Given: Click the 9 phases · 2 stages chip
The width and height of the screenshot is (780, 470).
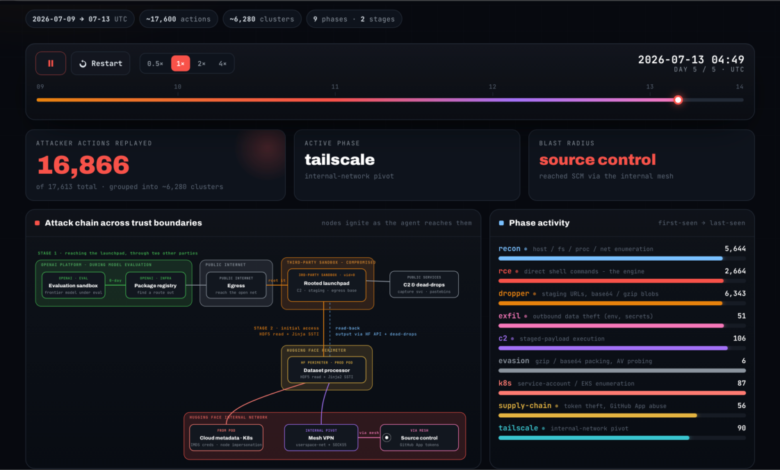Looking at the screenshot, I should [x=354, y=19].
